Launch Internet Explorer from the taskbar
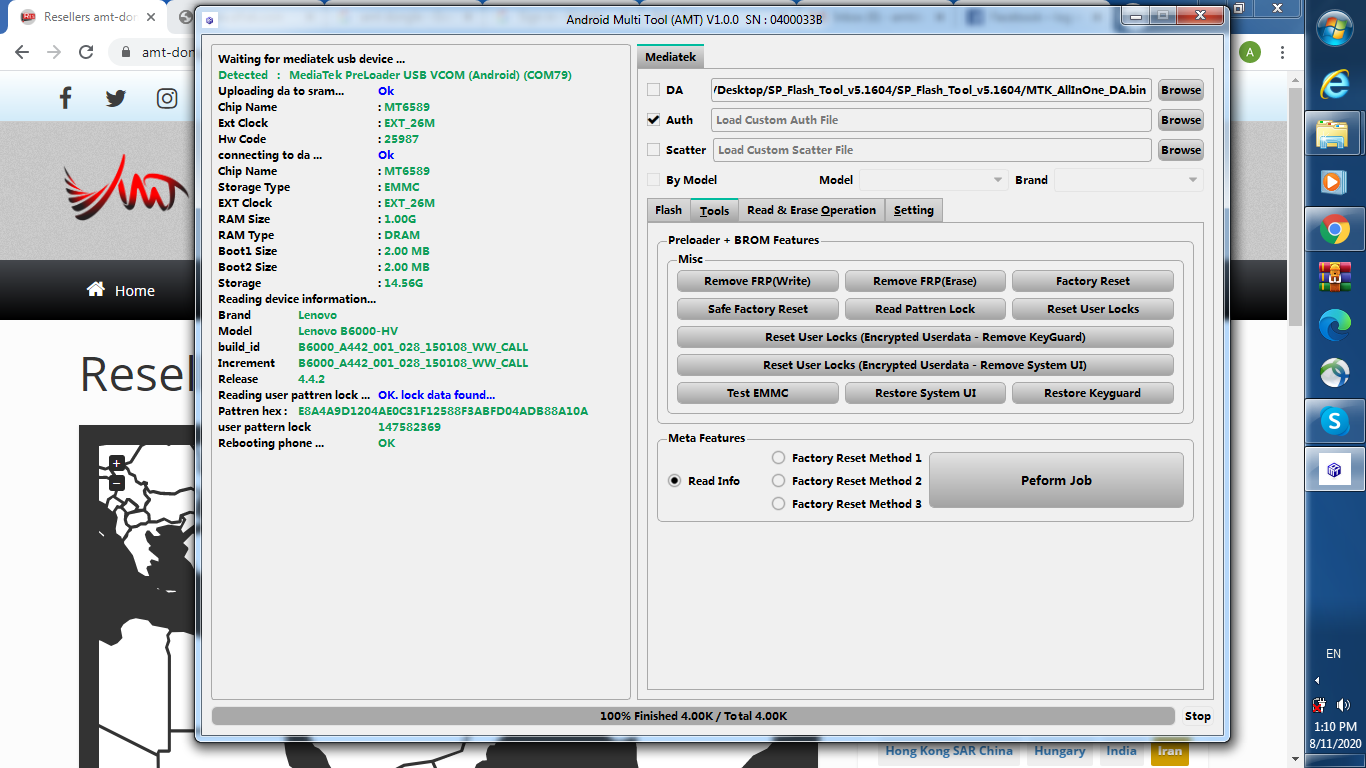 (1335, 85)
